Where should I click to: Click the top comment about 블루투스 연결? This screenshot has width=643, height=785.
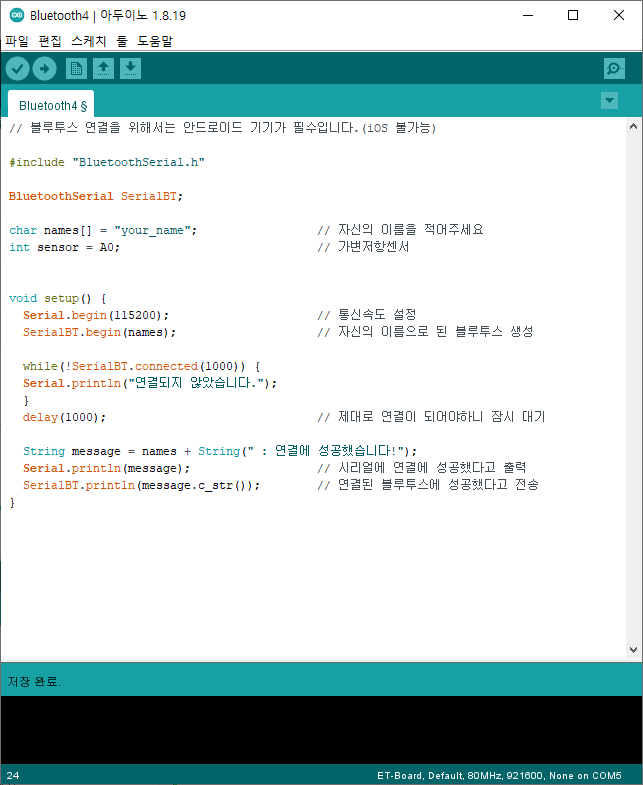click(223, 128)
